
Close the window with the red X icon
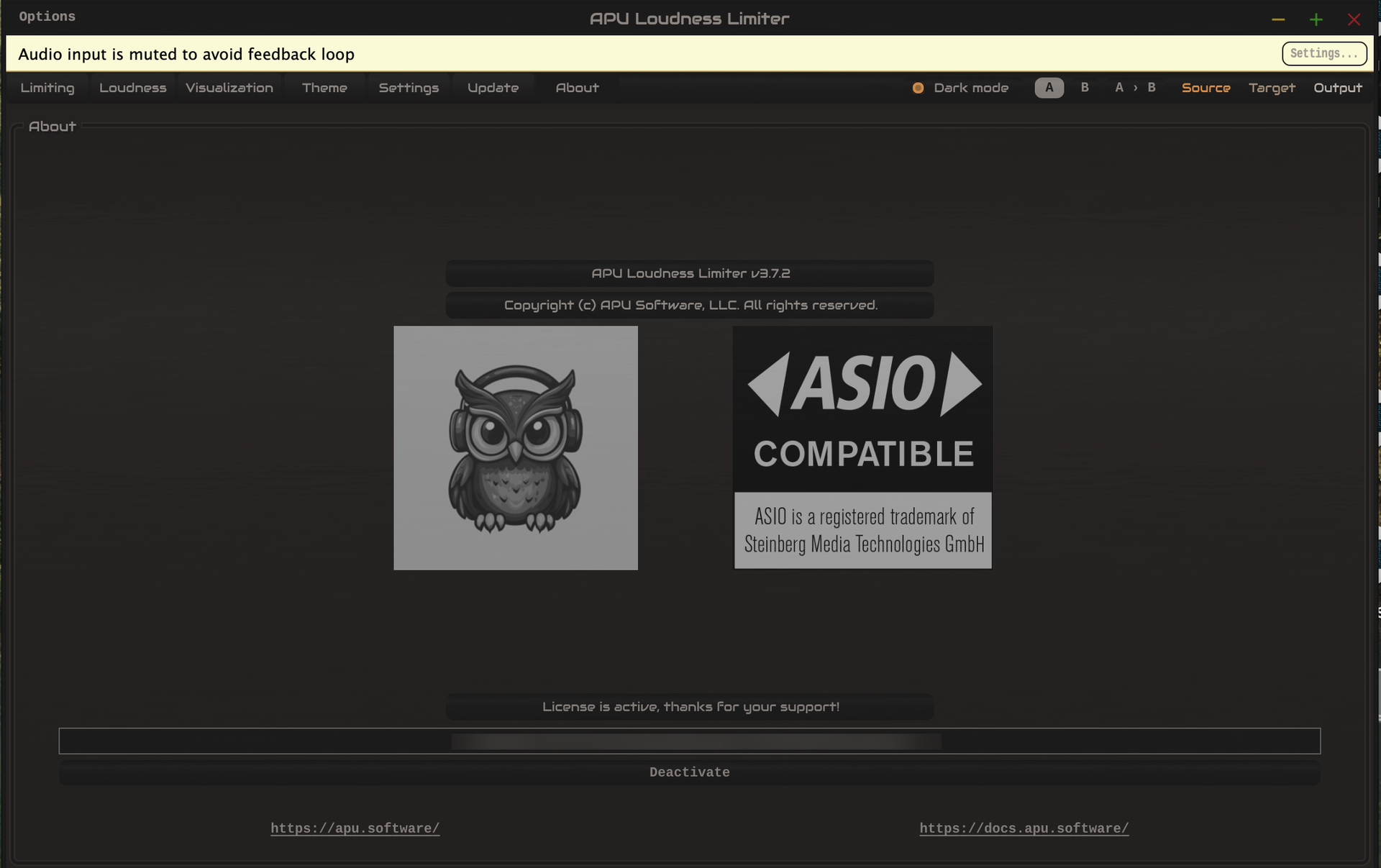point(1354,19)
